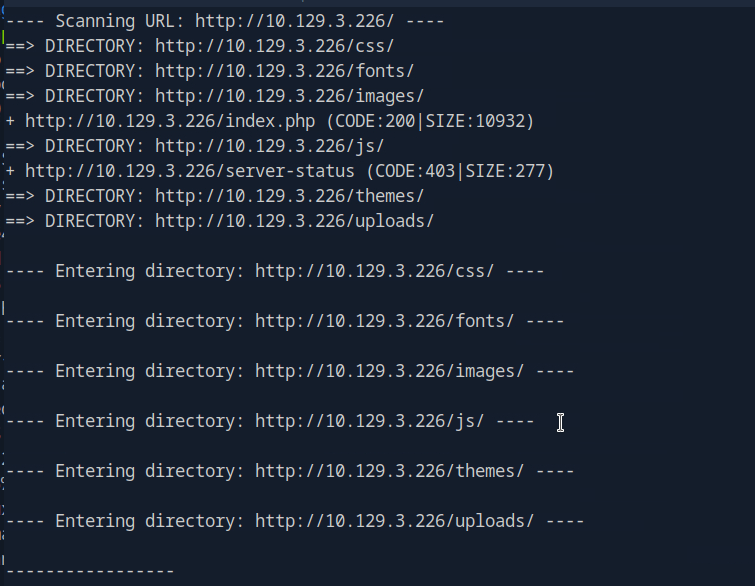Click the uploads/ URL in Entering directory line

(395, 521)
